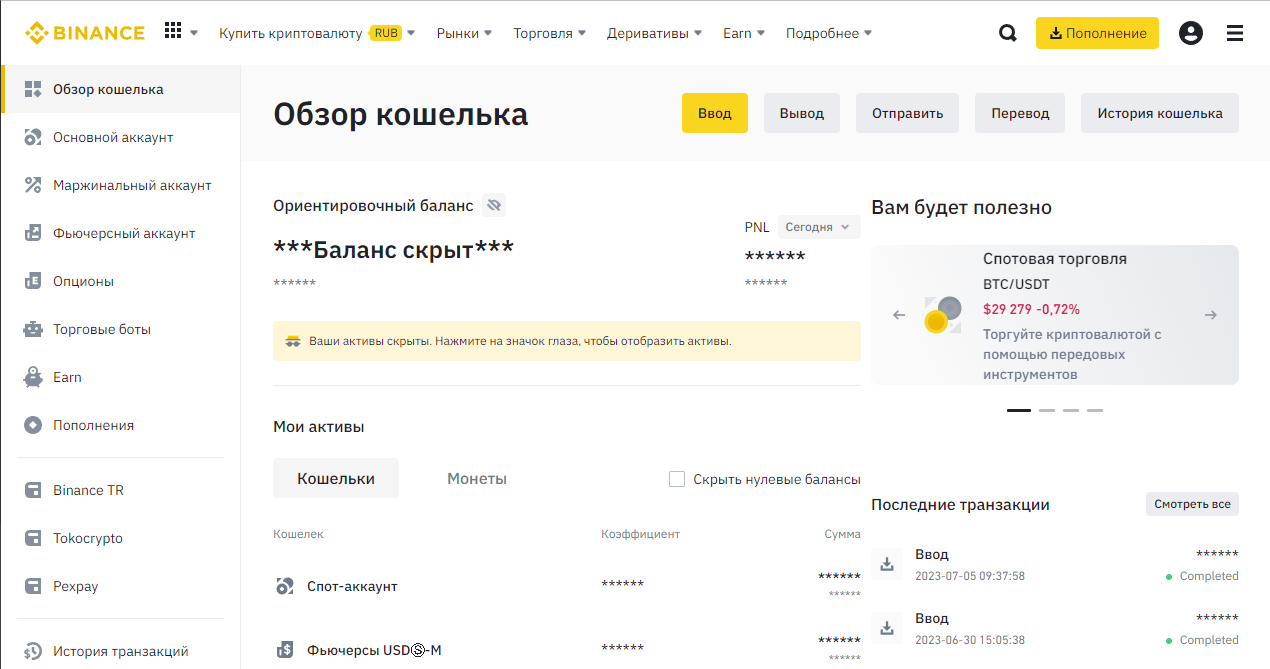Open the apps grid menu icon
1270x669 pixels.
(173, 32)
